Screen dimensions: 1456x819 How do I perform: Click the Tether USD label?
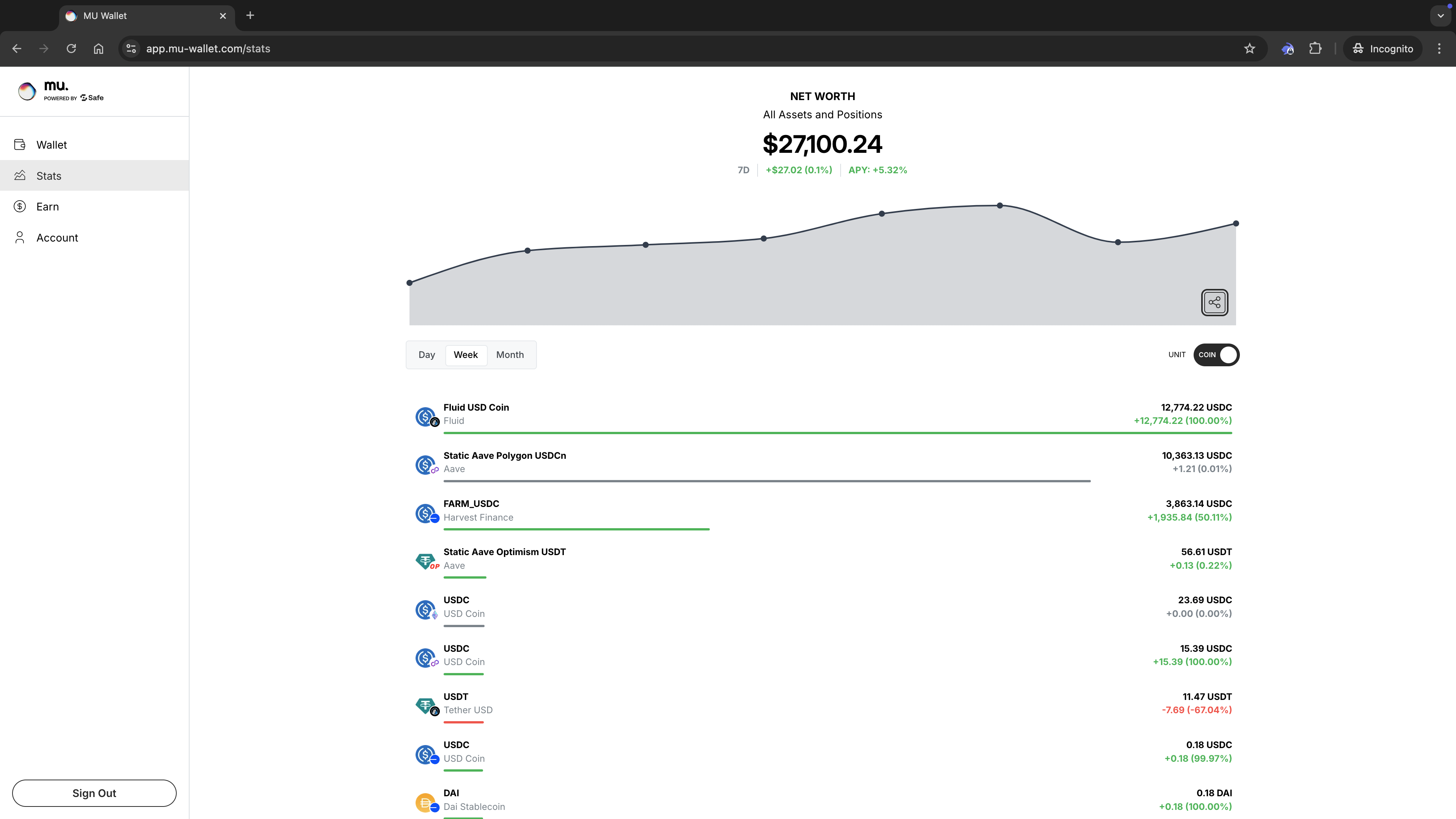click(468, 710)
